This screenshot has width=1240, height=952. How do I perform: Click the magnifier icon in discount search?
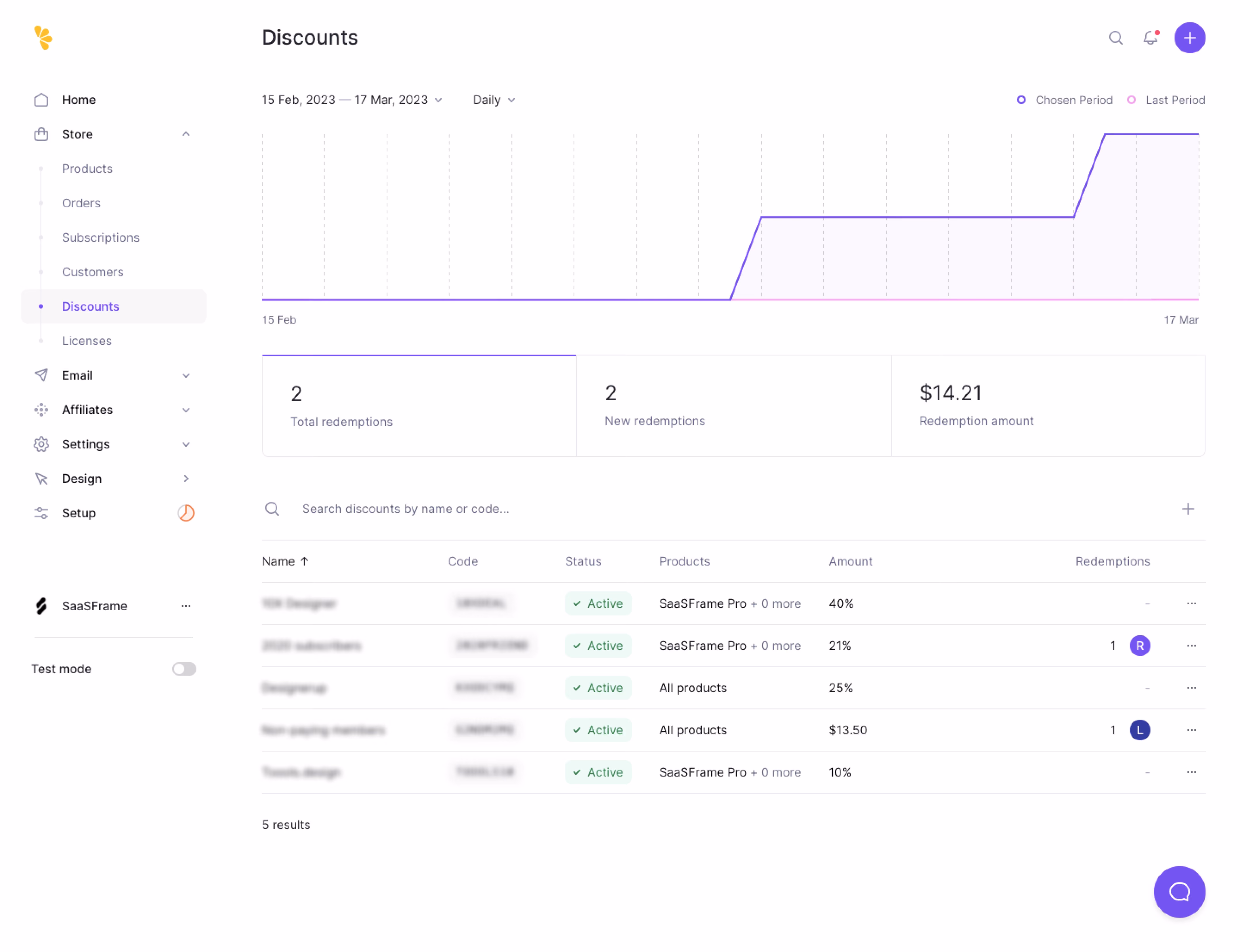pyautogui.click(x=272, y=509)
